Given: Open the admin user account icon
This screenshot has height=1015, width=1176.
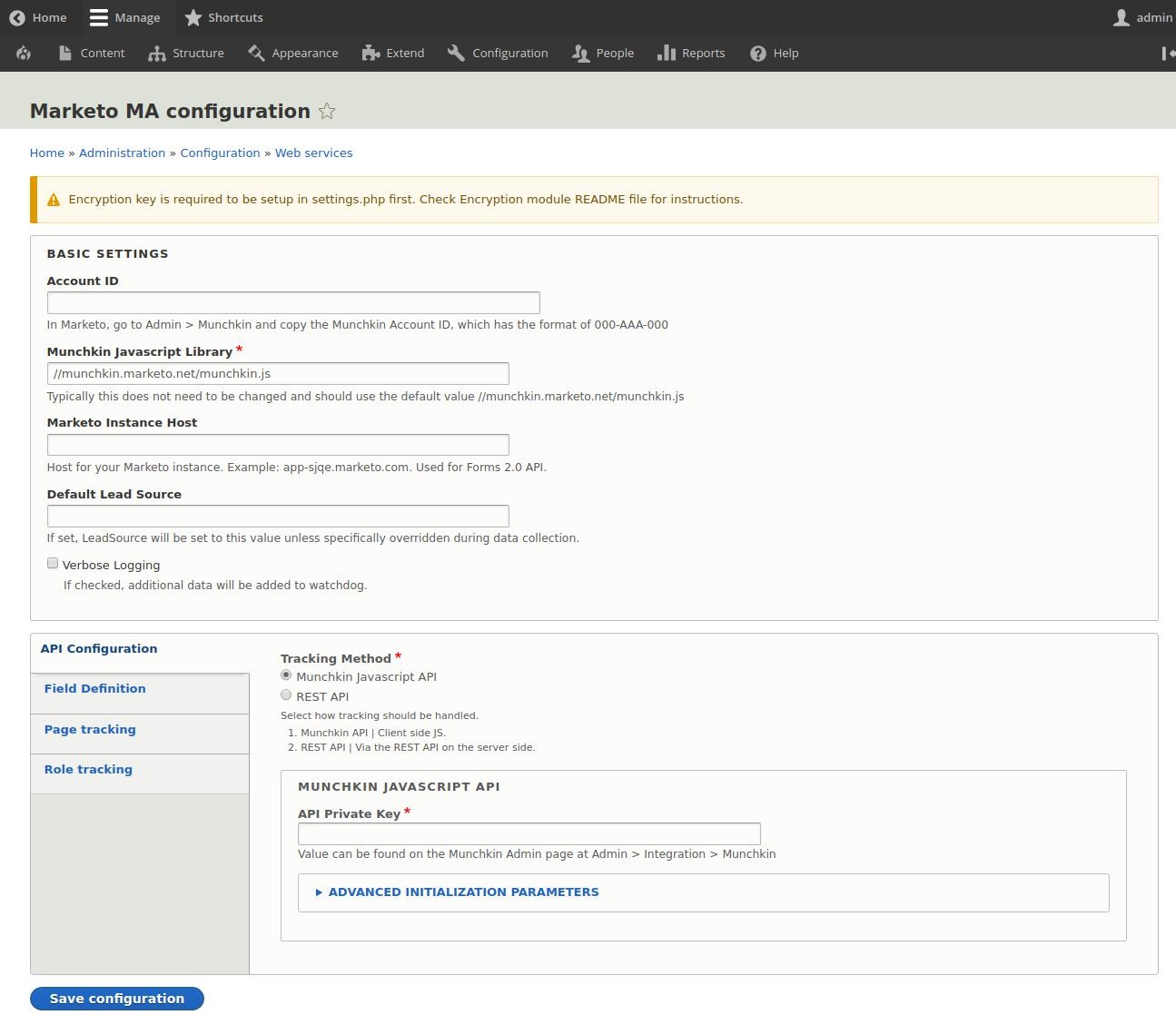Looking at the screenshot, I should point(1122,17).
